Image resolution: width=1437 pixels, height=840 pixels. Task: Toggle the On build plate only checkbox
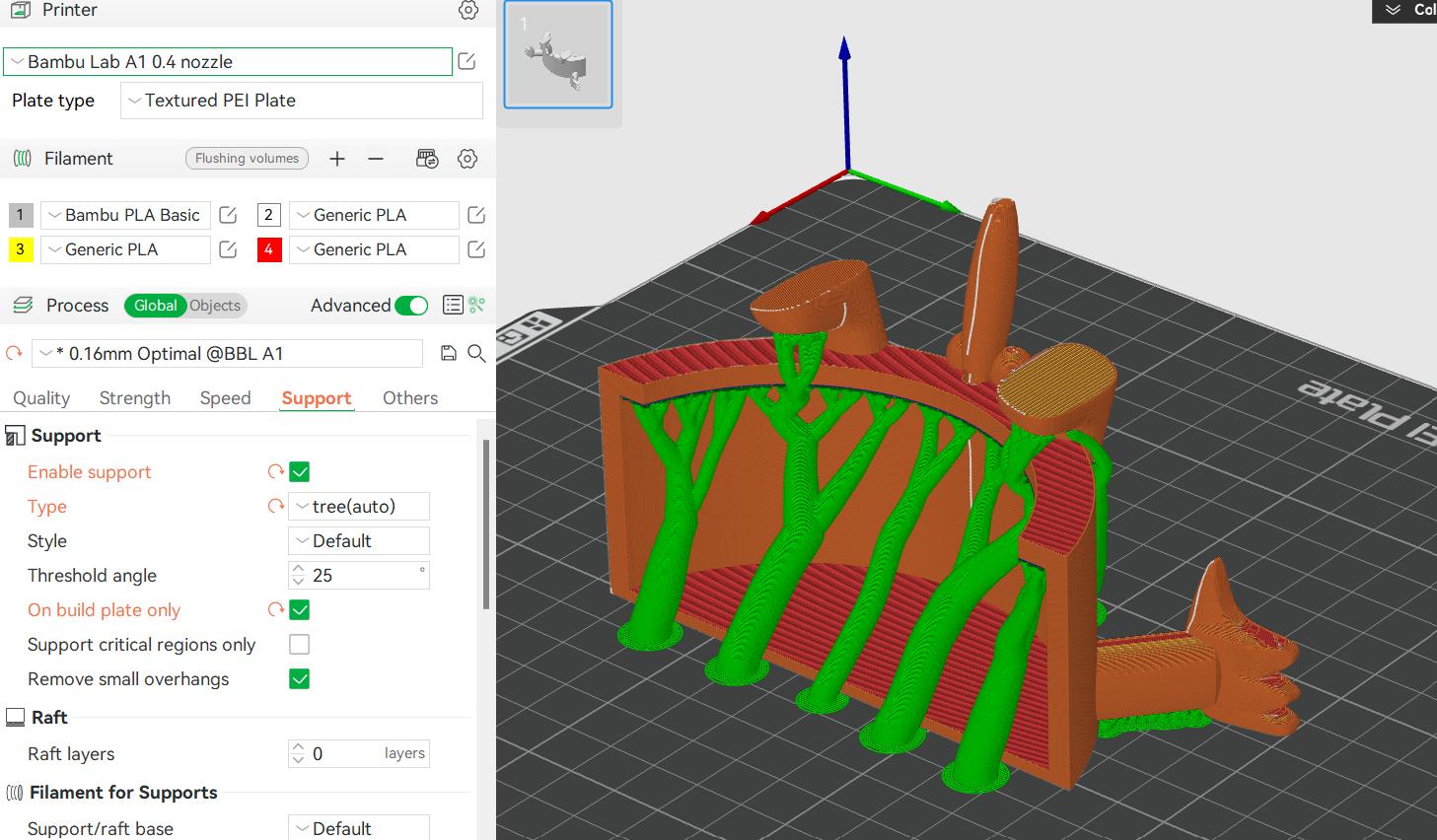tap(300, 610)
